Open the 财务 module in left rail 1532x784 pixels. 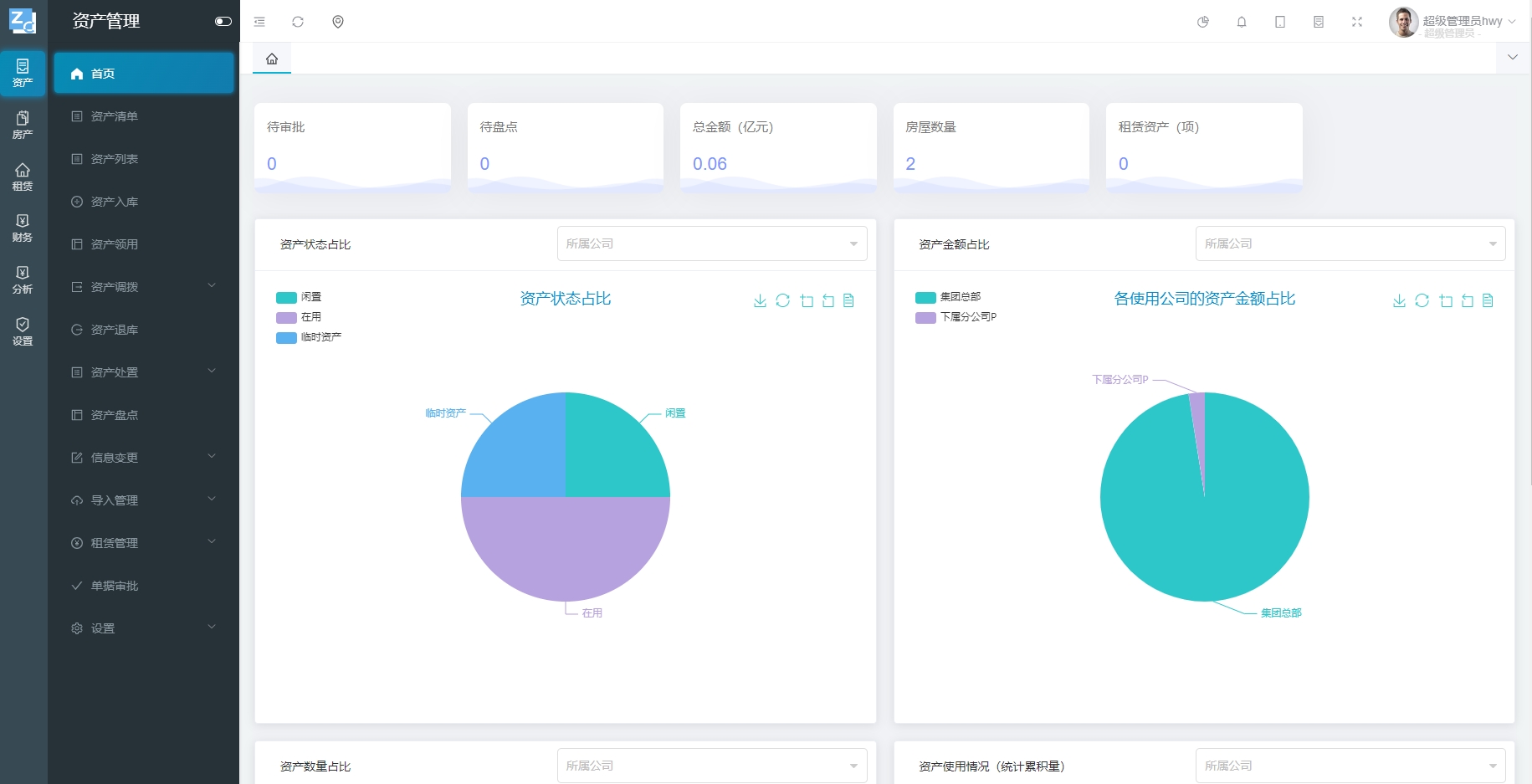23,228
